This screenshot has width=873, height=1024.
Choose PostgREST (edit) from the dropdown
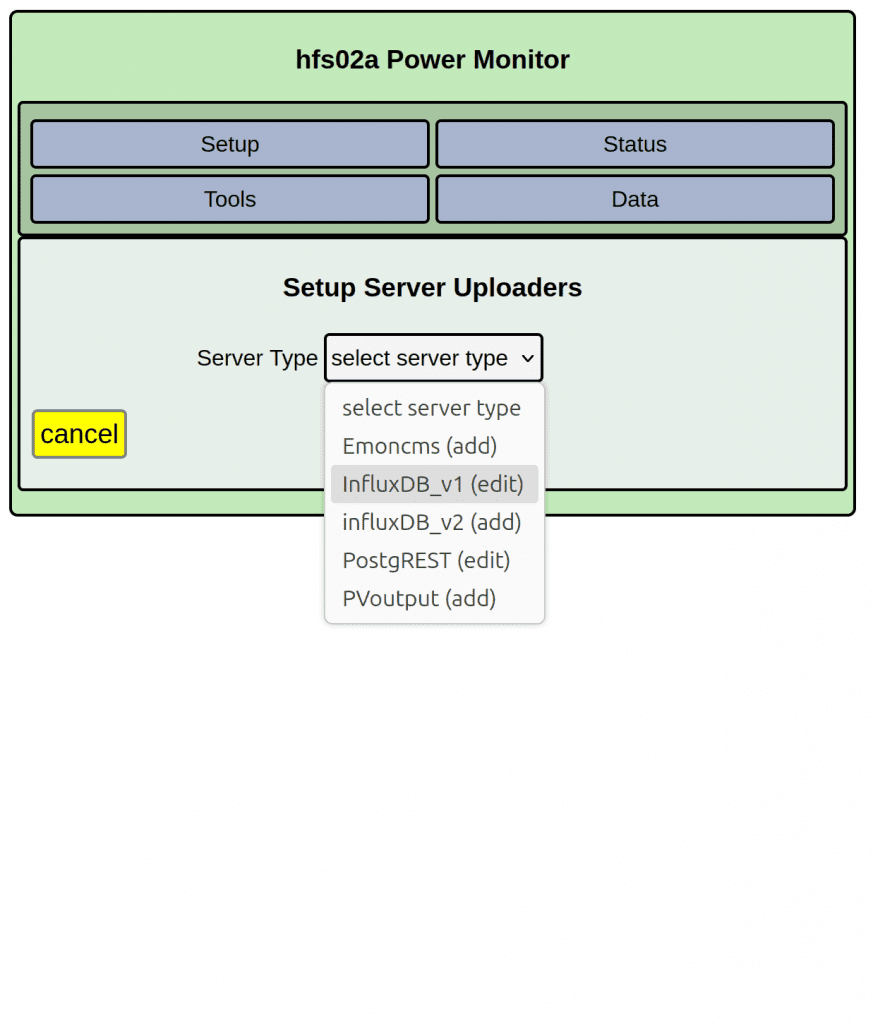(x=426, y=560)
